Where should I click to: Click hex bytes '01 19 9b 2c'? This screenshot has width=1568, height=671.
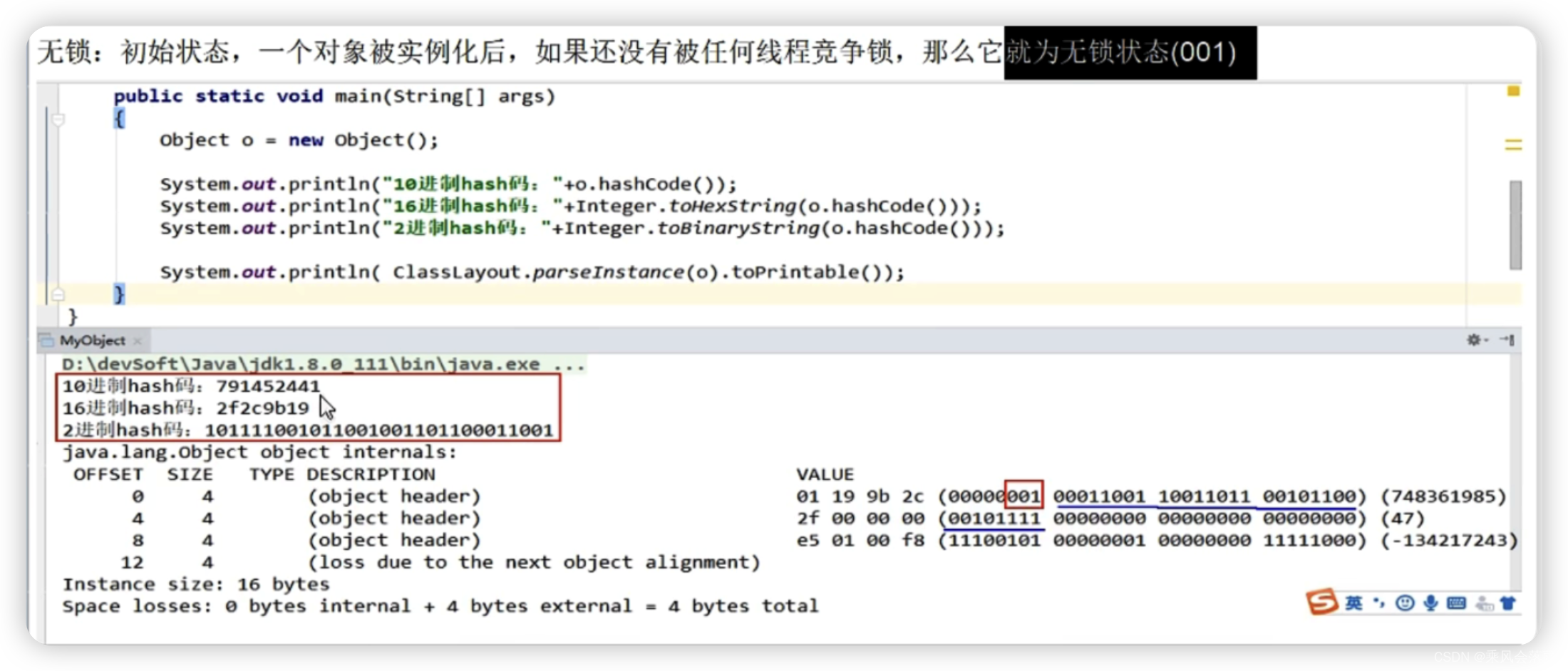[x=860, y=496]
